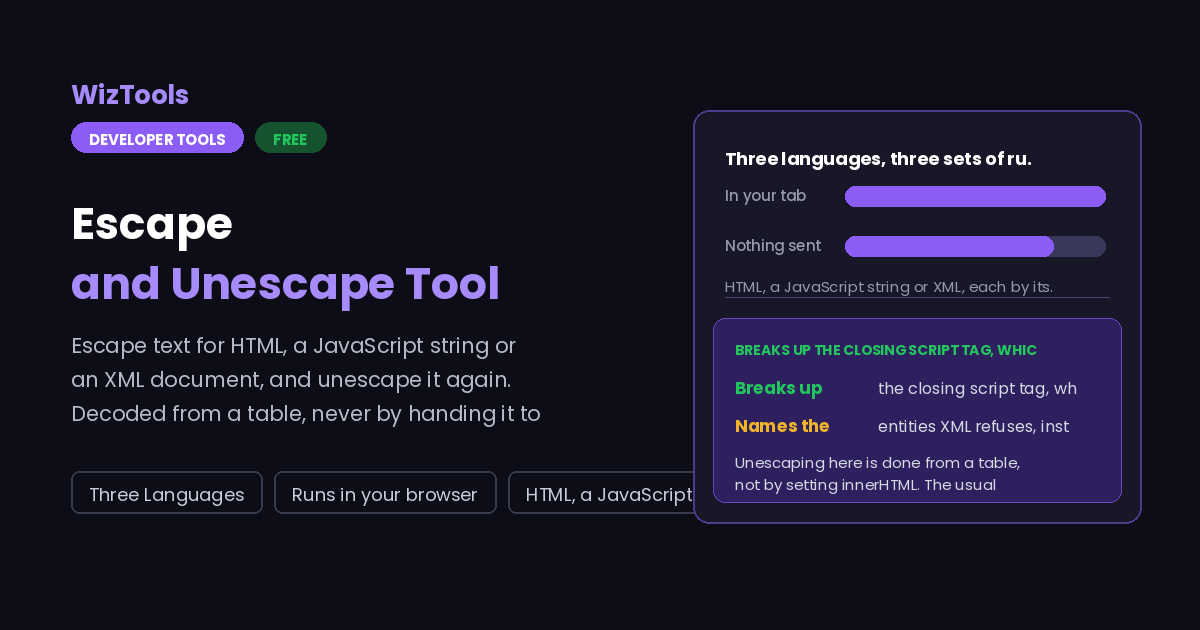Viewport: 1200px width, 630px height.
Task: Click the 'Three languages, three sets of ru.' title
Action: pyautogui.click(x=878, y=159)
